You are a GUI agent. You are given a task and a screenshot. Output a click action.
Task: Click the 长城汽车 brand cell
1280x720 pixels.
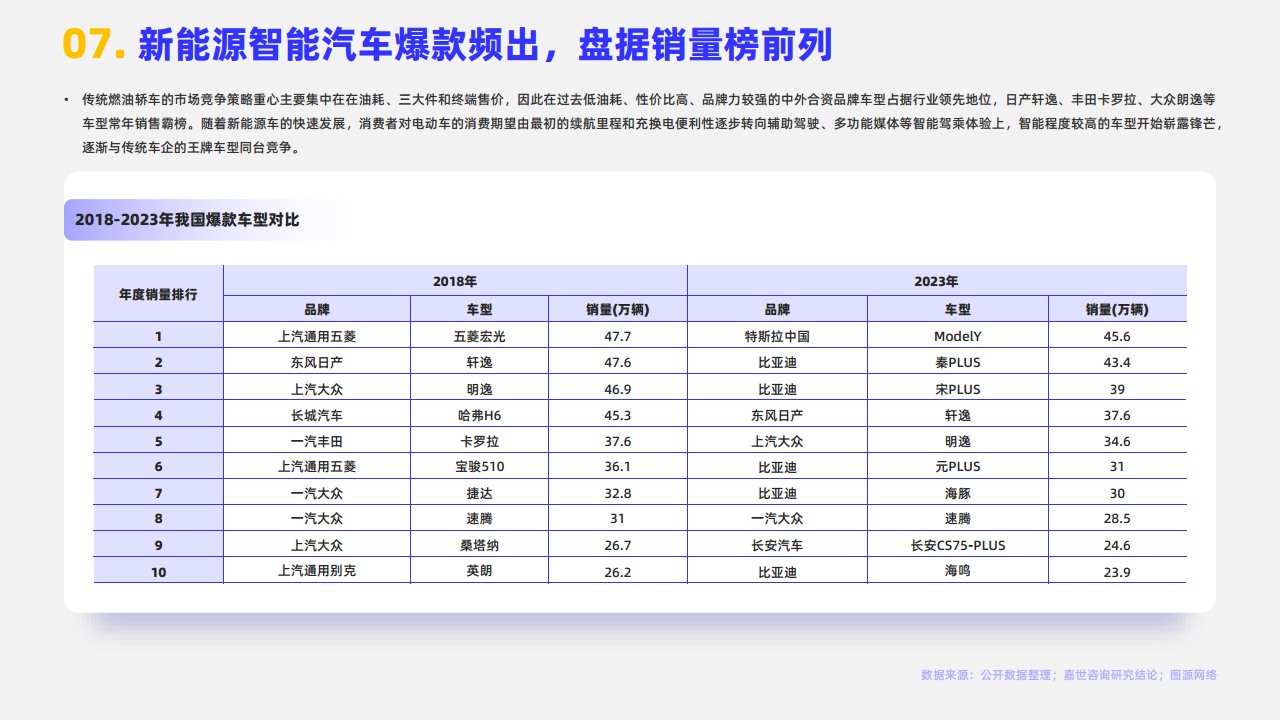coord(317,415)
